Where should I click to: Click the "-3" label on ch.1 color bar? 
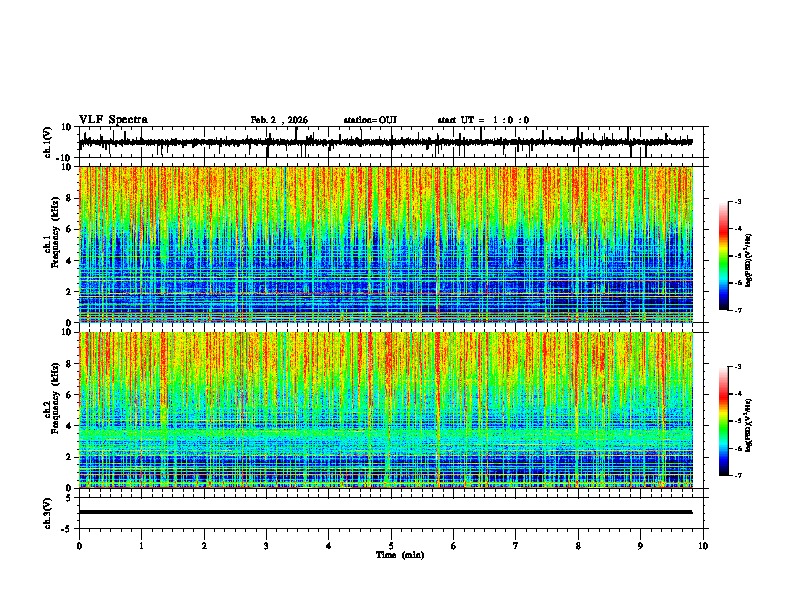[x=737, y=201]
